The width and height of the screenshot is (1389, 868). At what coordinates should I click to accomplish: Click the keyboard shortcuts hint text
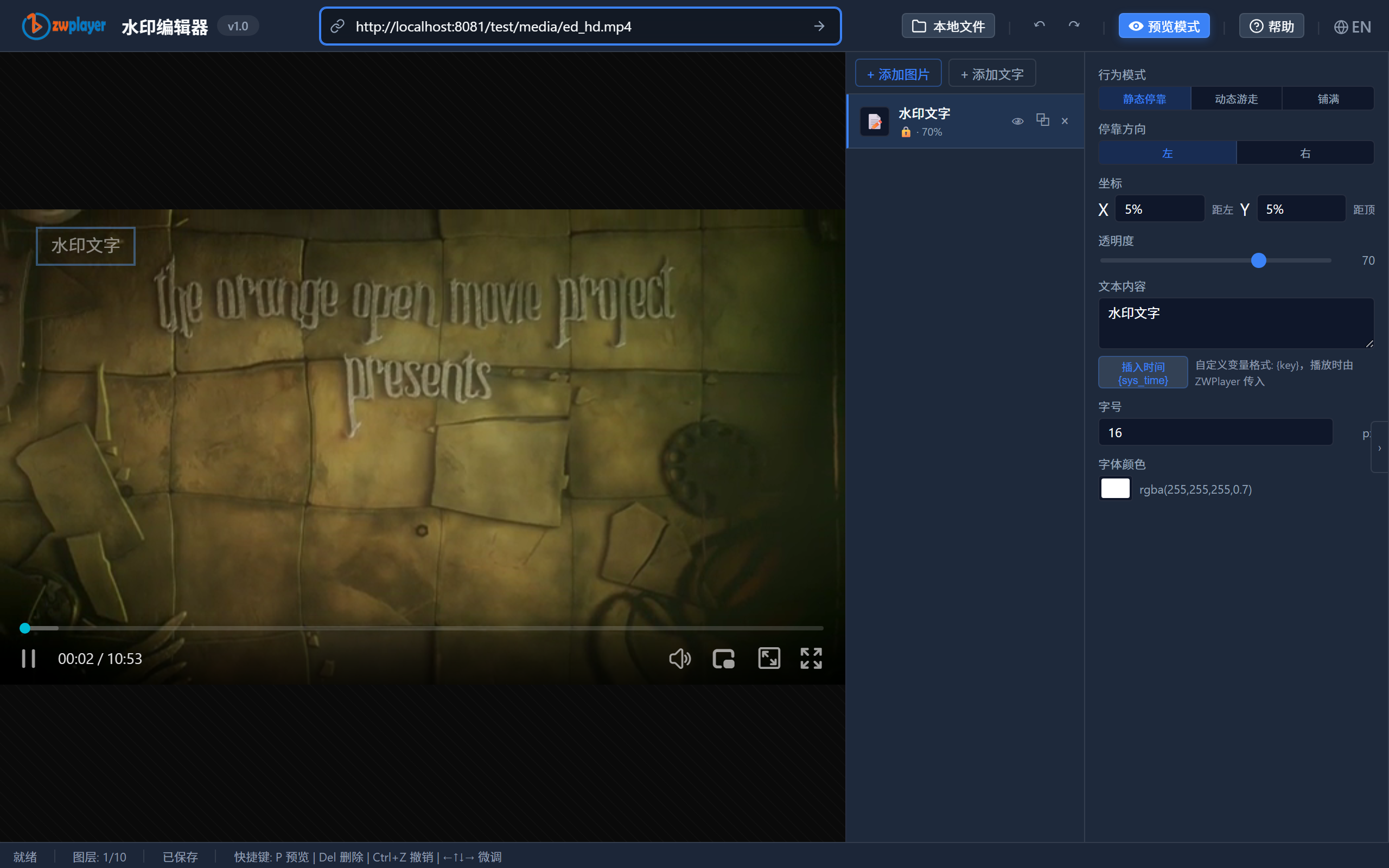tap(368, 857)
